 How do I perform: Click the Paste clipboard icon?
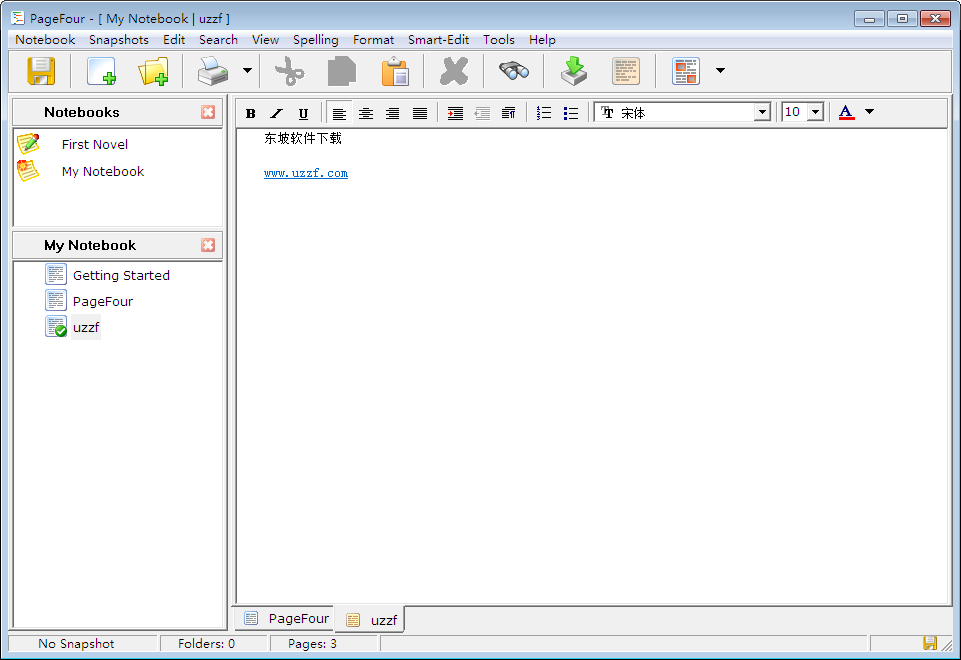[x=395, y=71]
